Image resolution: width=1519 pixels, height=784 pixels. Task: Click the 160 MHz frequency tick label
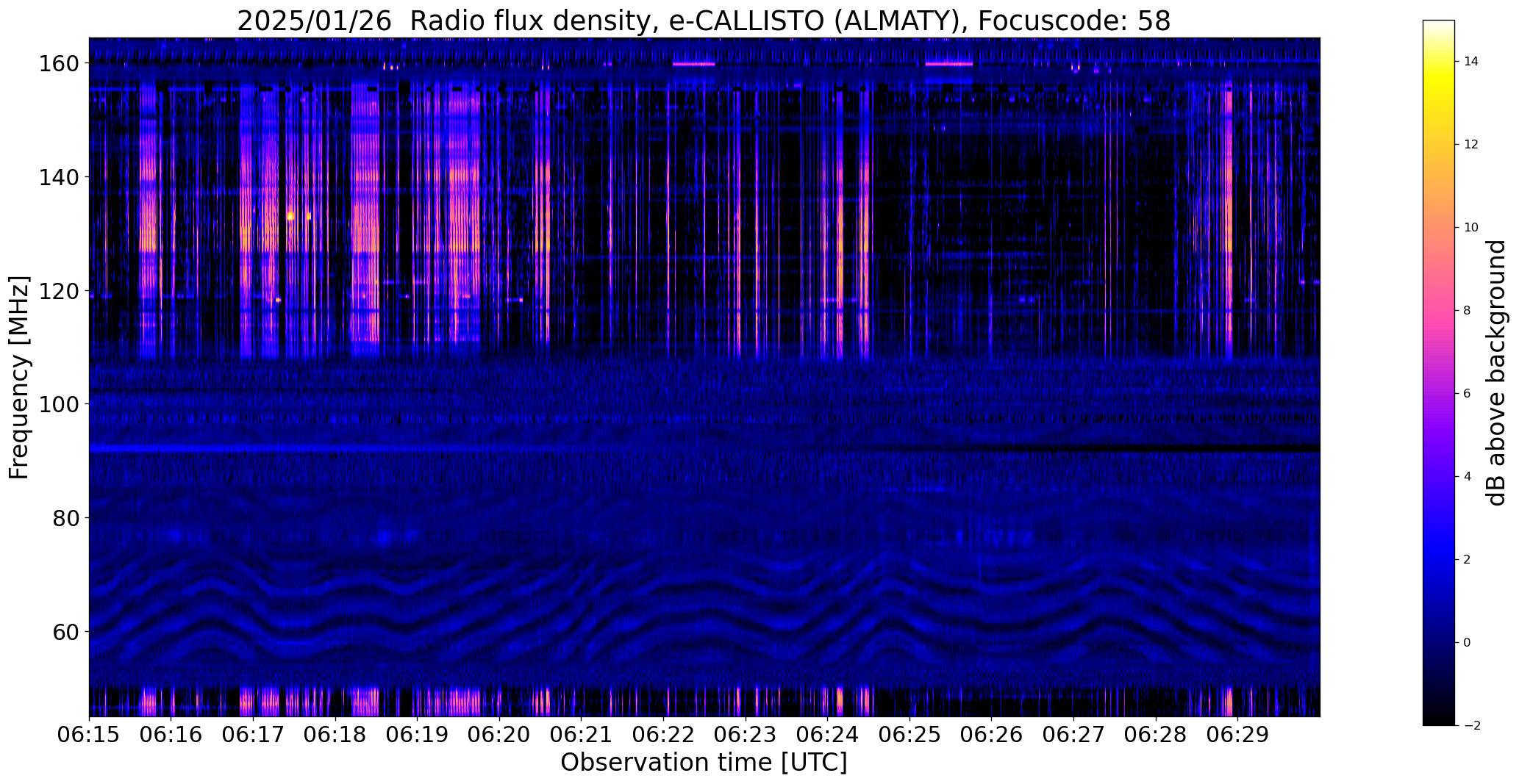click(60, 64)
